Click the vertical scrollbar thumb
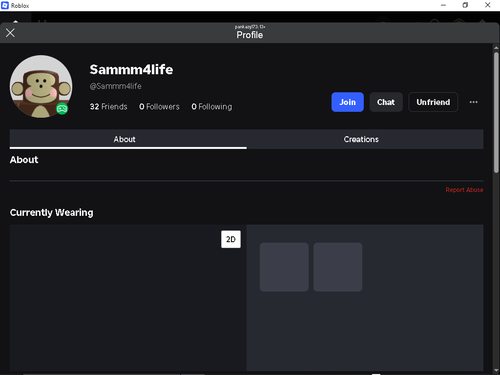Image resolution: width=500 pixels, height=375 pixels. pyautogui.click(x=496, y=112)
